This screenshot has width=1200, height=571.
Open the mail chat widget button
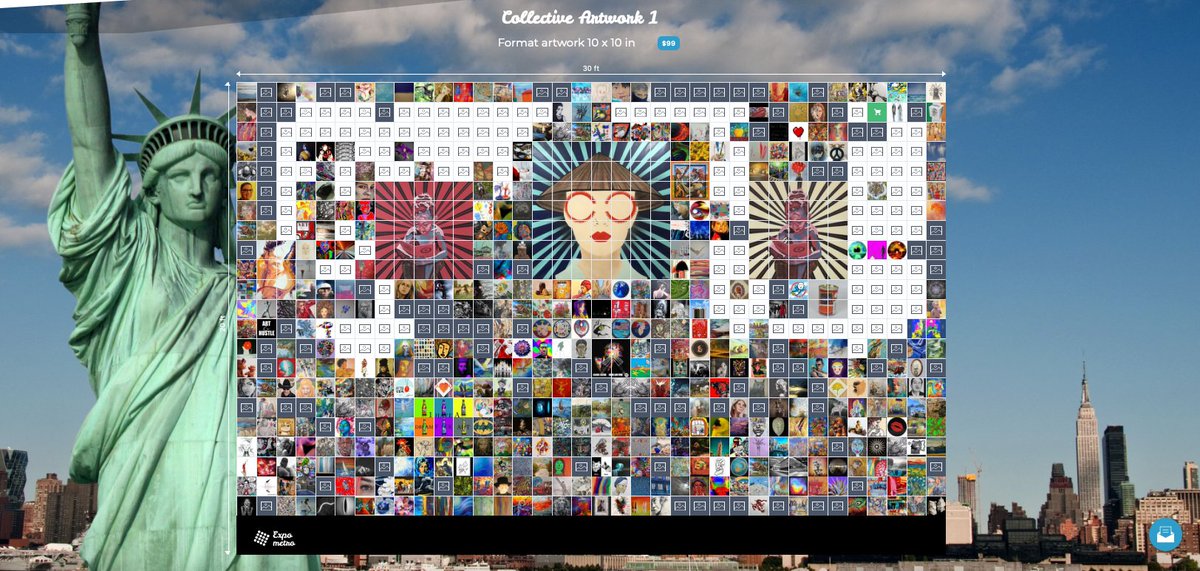click(x=1165, y=535)
